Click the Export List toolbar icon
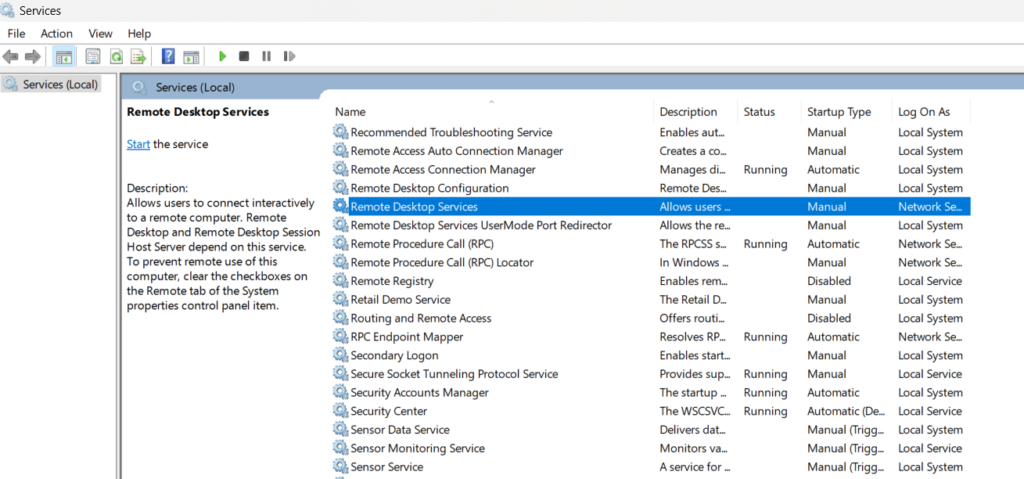Image resolution: width=1024 pixels, height=479 pixels. coord(138,57)
